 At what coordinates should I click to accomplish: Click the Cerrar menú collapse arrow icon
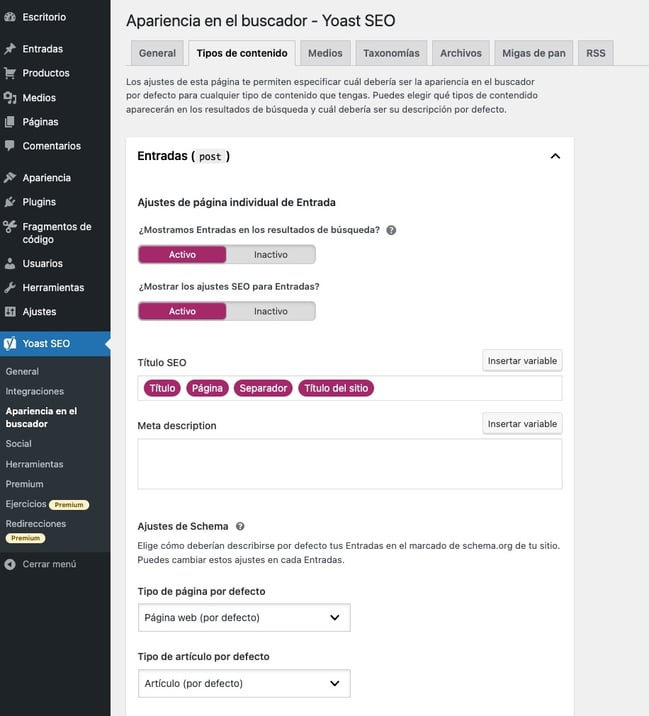(10, 564)
